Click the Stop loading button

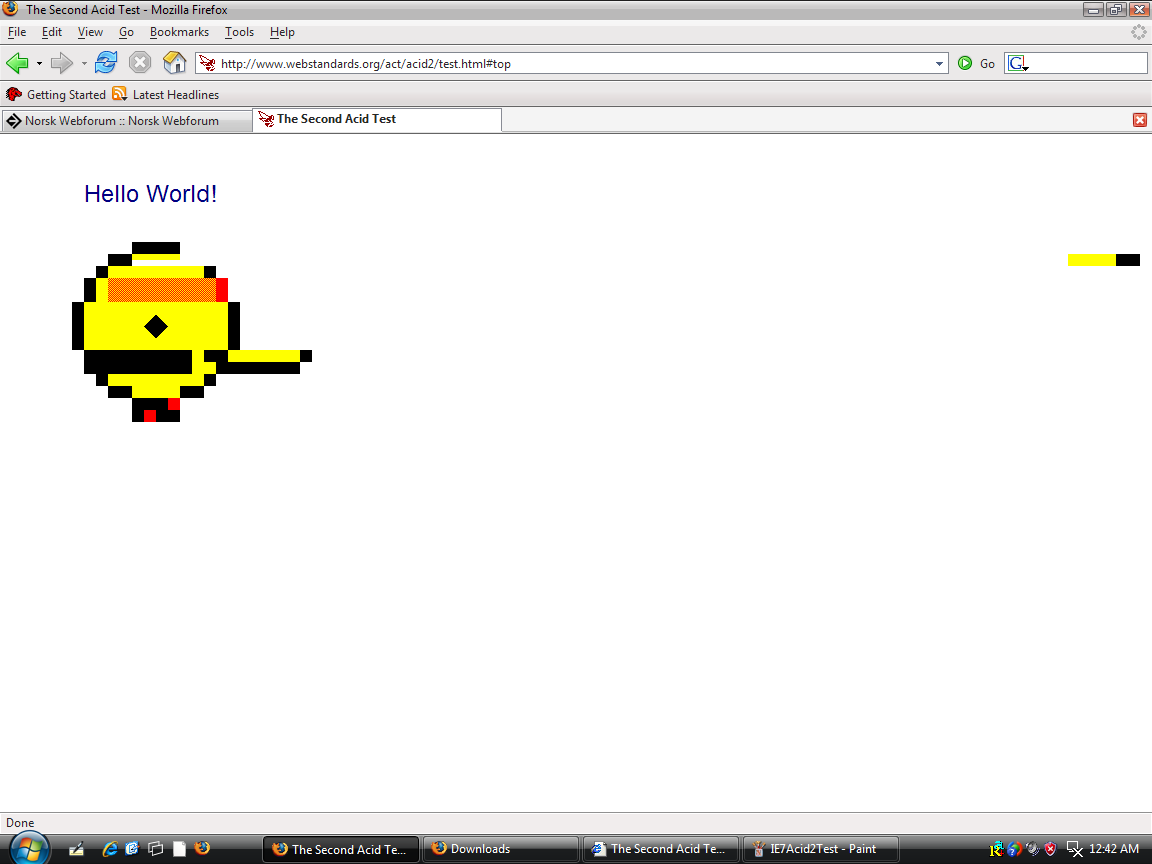pyautogui.click(x=140, y=62)
